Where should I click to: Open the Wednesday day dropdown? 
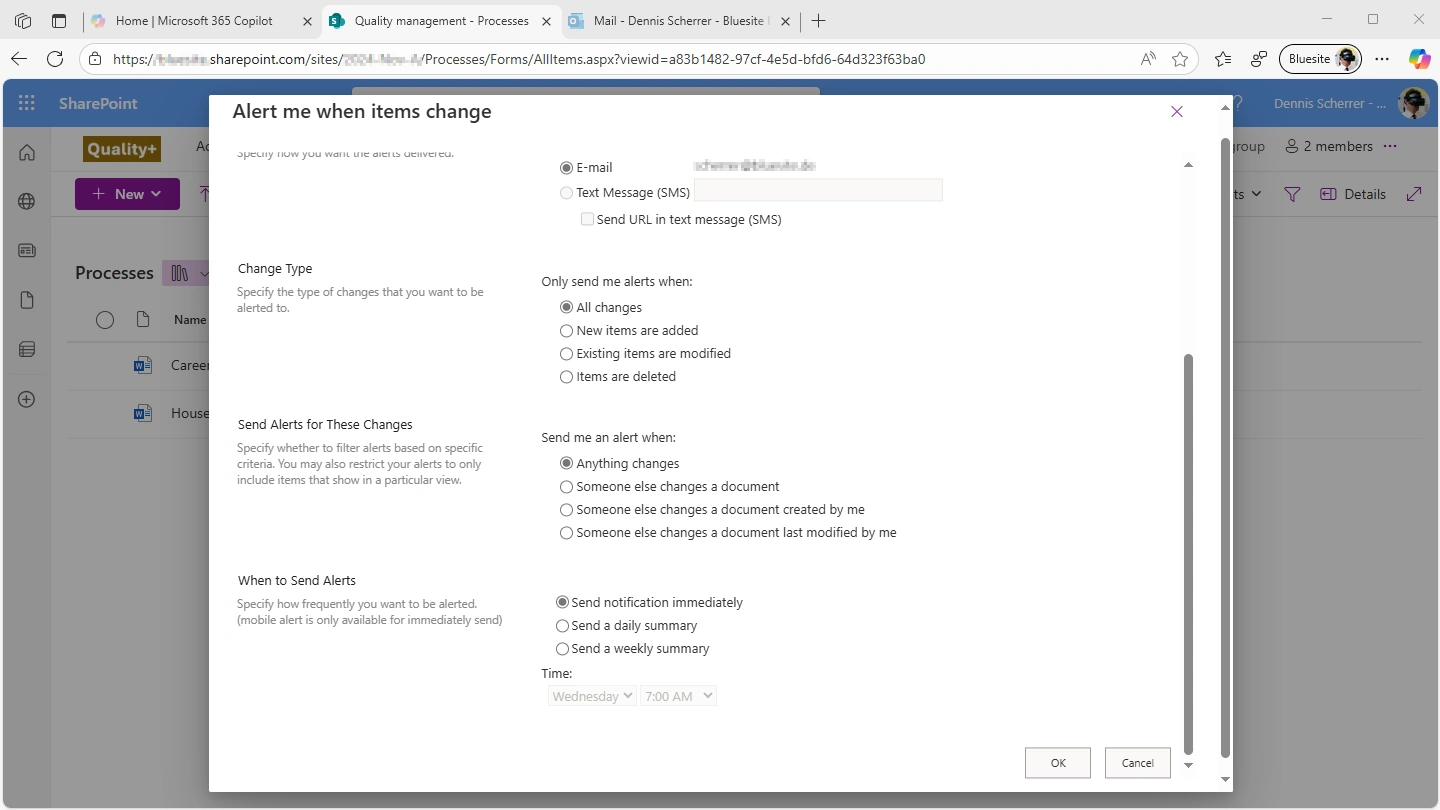[592, 696]
